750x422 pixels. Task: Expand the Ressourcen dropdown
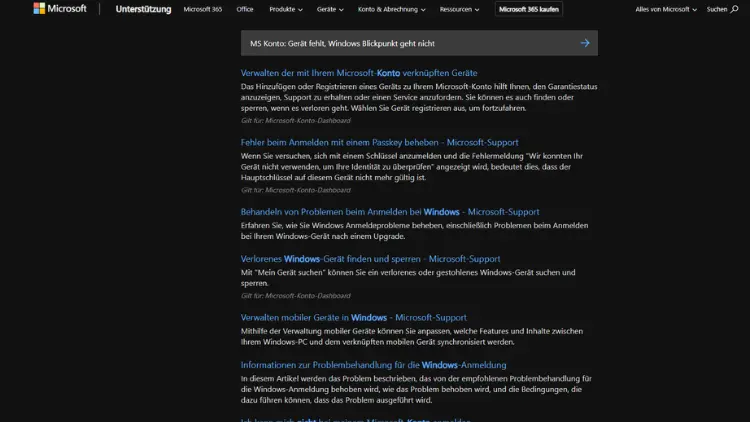point(459,9)
